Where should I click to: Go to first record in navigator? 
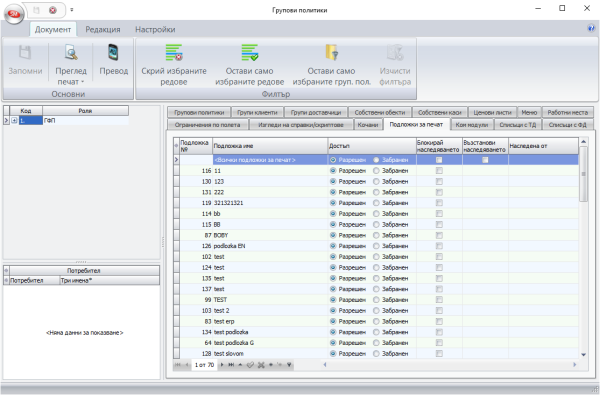[x=178, y=365]
